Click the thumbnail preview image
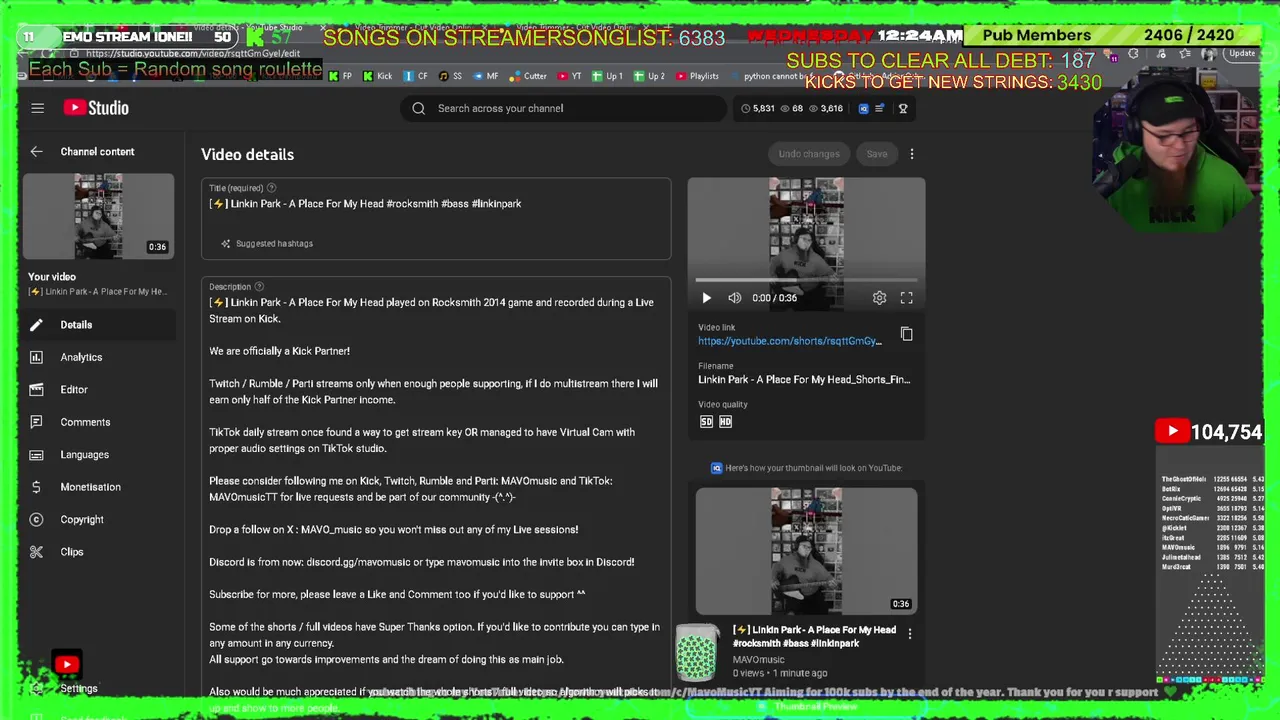This screenshot has width=1280, height=720. pos(806,551)
